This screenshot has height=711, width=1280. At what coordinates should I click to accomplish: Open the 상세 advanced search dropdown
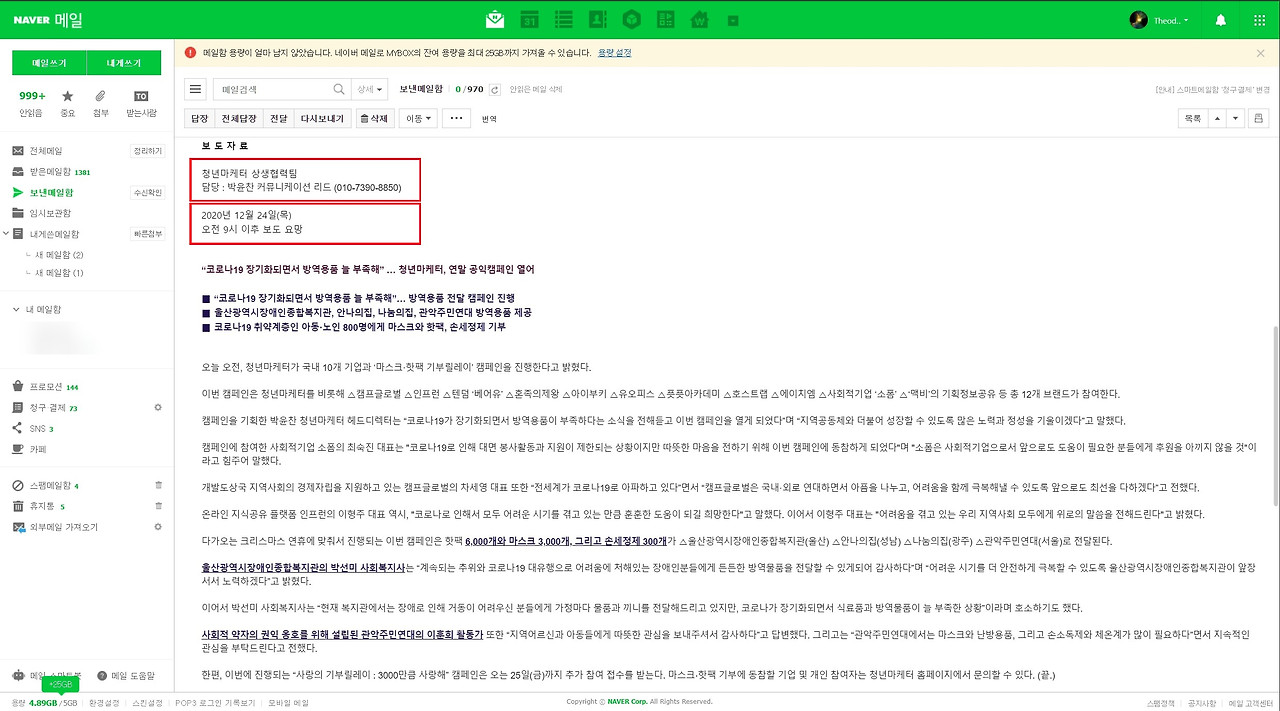pyautogui.click(x=368, y=89)
